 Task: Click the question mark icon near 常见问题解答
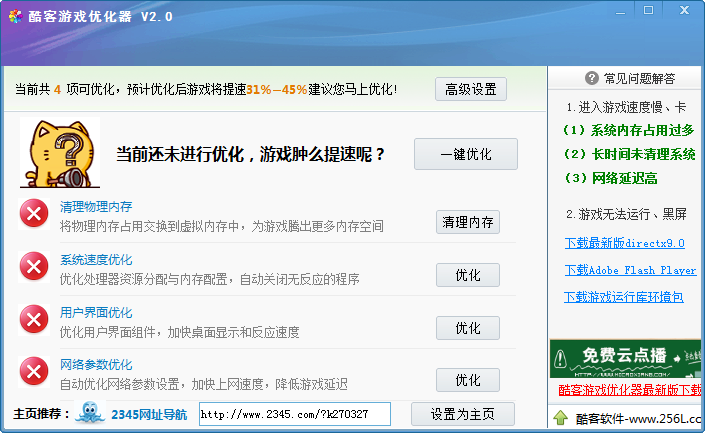pos(592,78)
